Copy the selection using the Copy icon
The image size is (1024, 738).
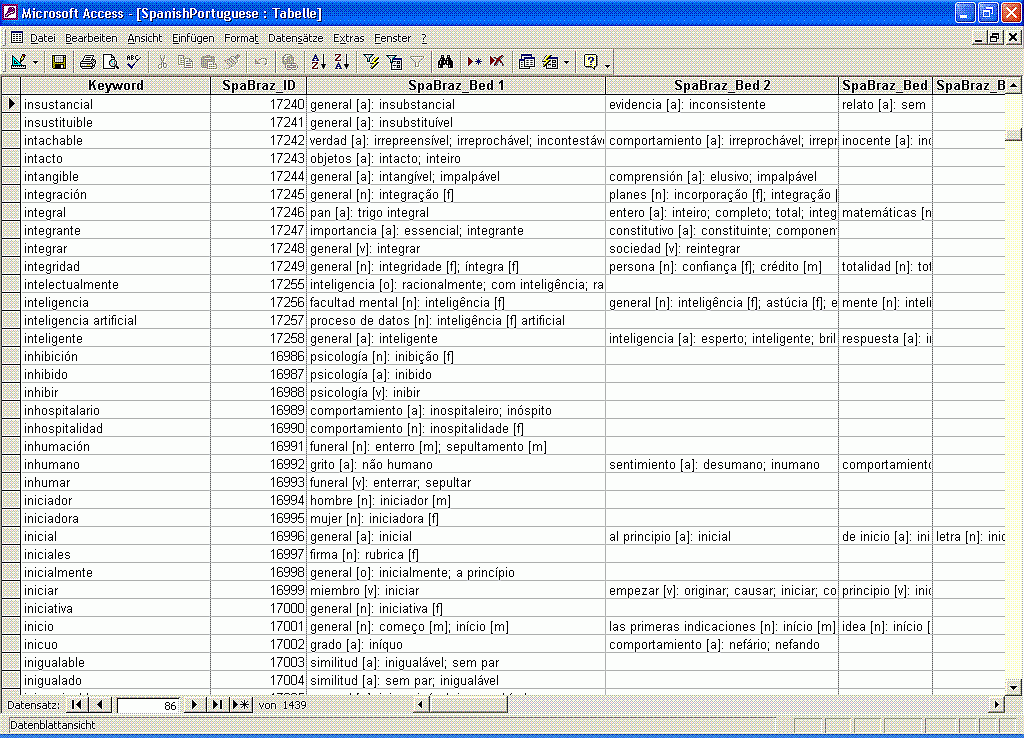(185, 62)
